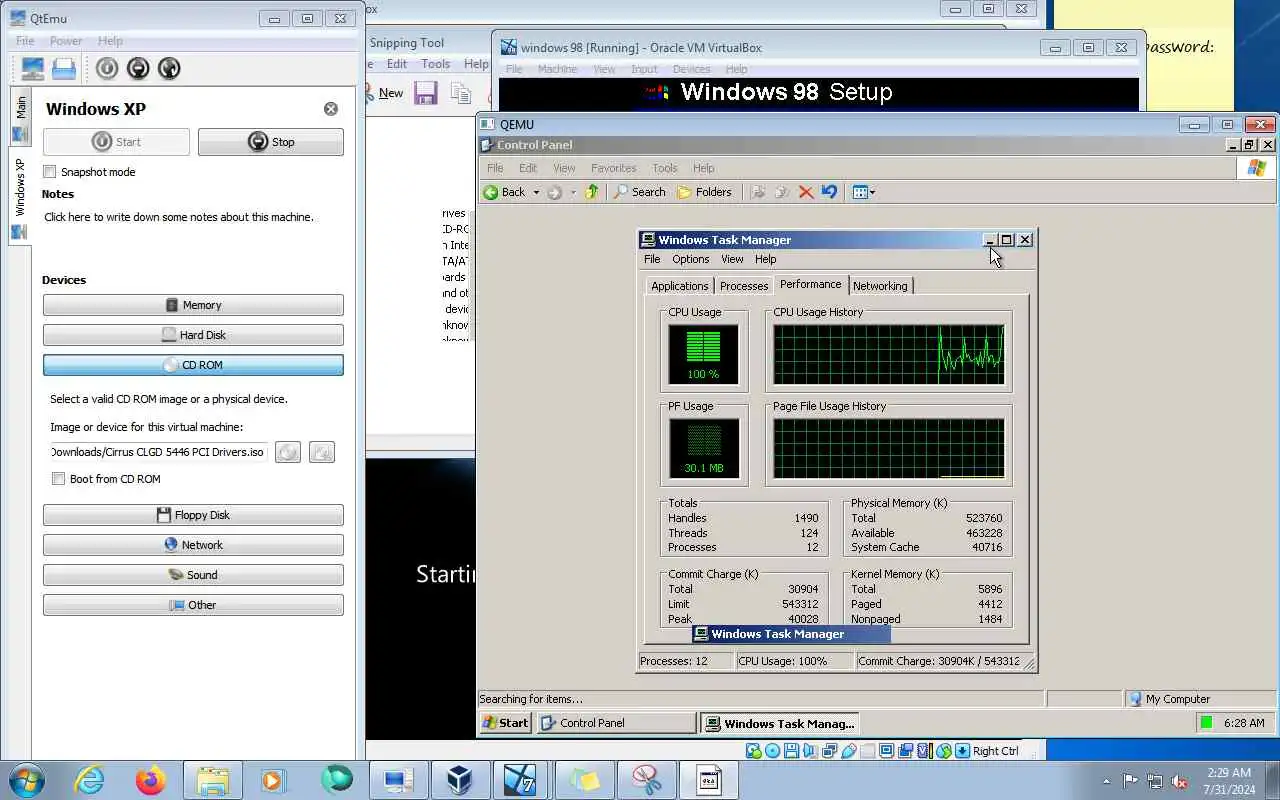Screen dimensions: 1280x800
Task: Click the CD ROM image path field
Action: click(x=159, y=452)
